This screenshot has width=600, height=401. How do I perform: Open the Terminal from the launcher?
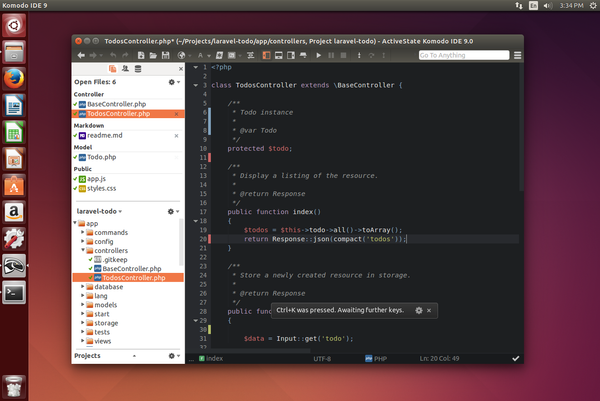(14, 292)
